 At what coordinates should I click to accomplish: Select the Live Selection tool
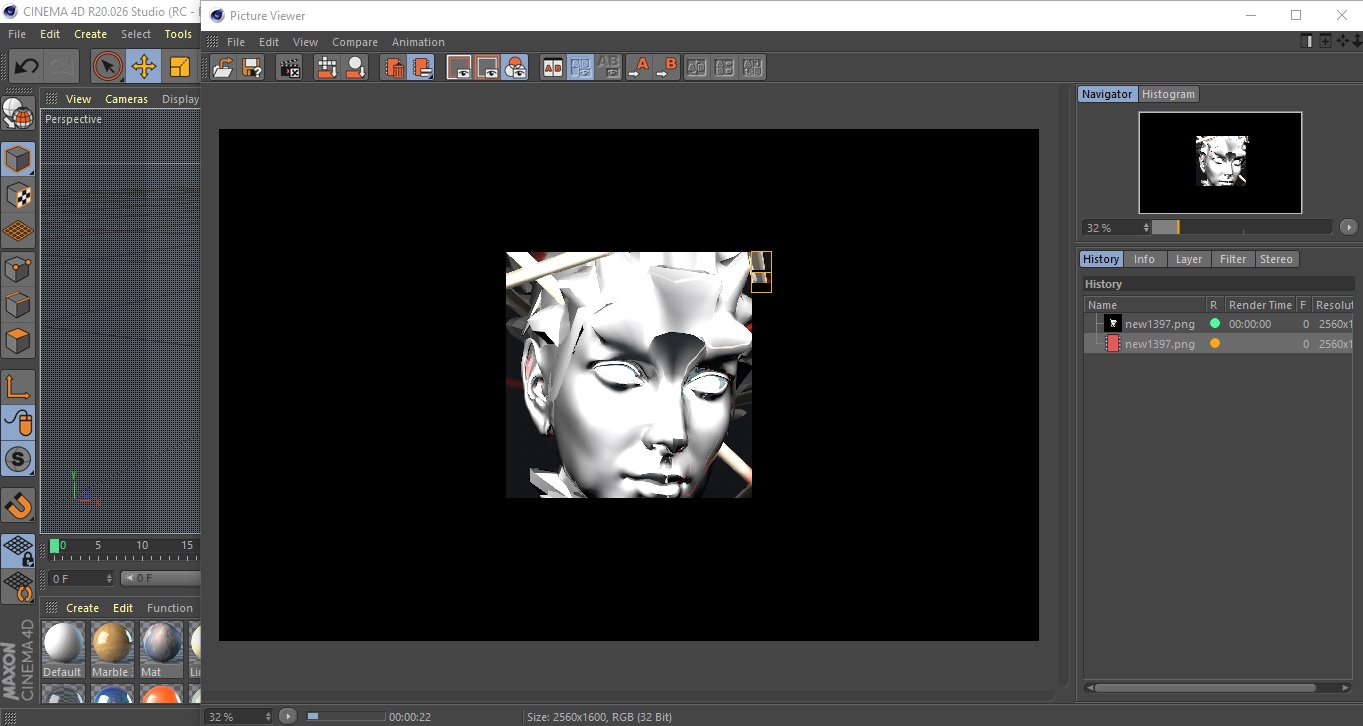(x=108, y=67)
